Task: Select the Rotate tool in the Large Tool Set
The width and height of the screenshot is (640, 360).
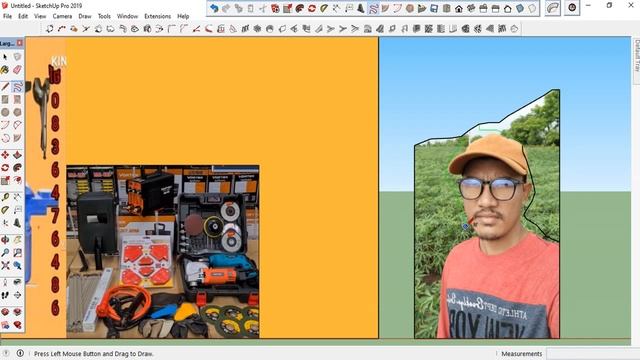Action: 5,168
